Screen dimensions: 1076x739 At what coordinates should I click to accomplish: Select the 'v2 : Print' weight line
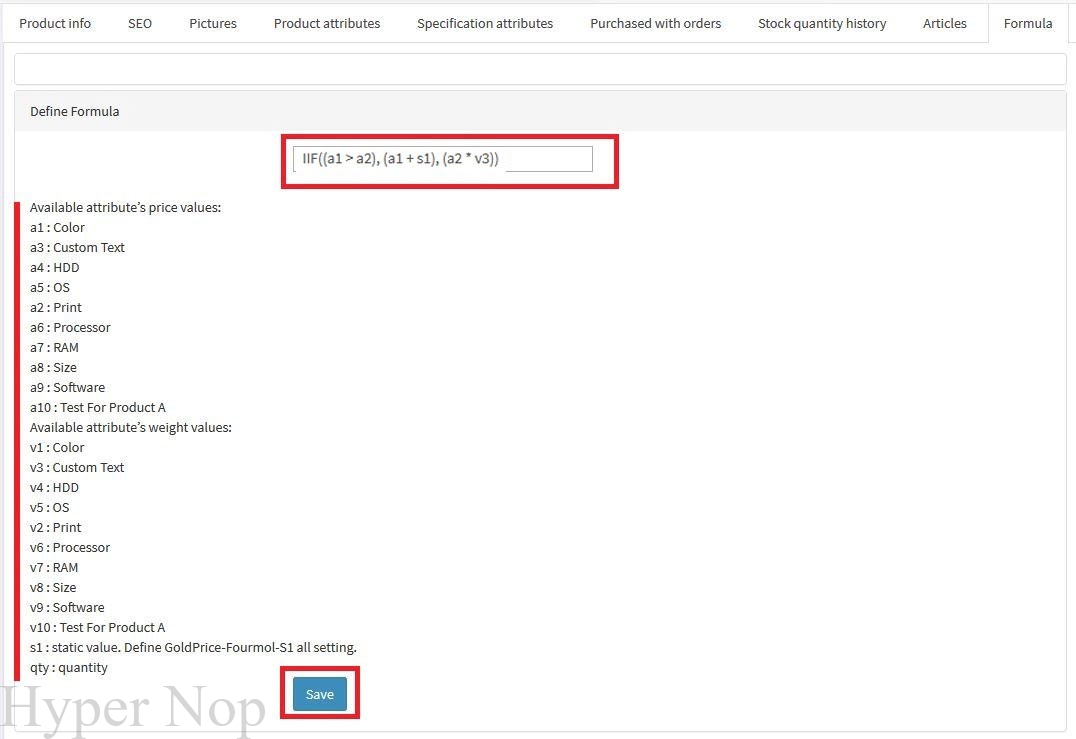tap(56, 528)
